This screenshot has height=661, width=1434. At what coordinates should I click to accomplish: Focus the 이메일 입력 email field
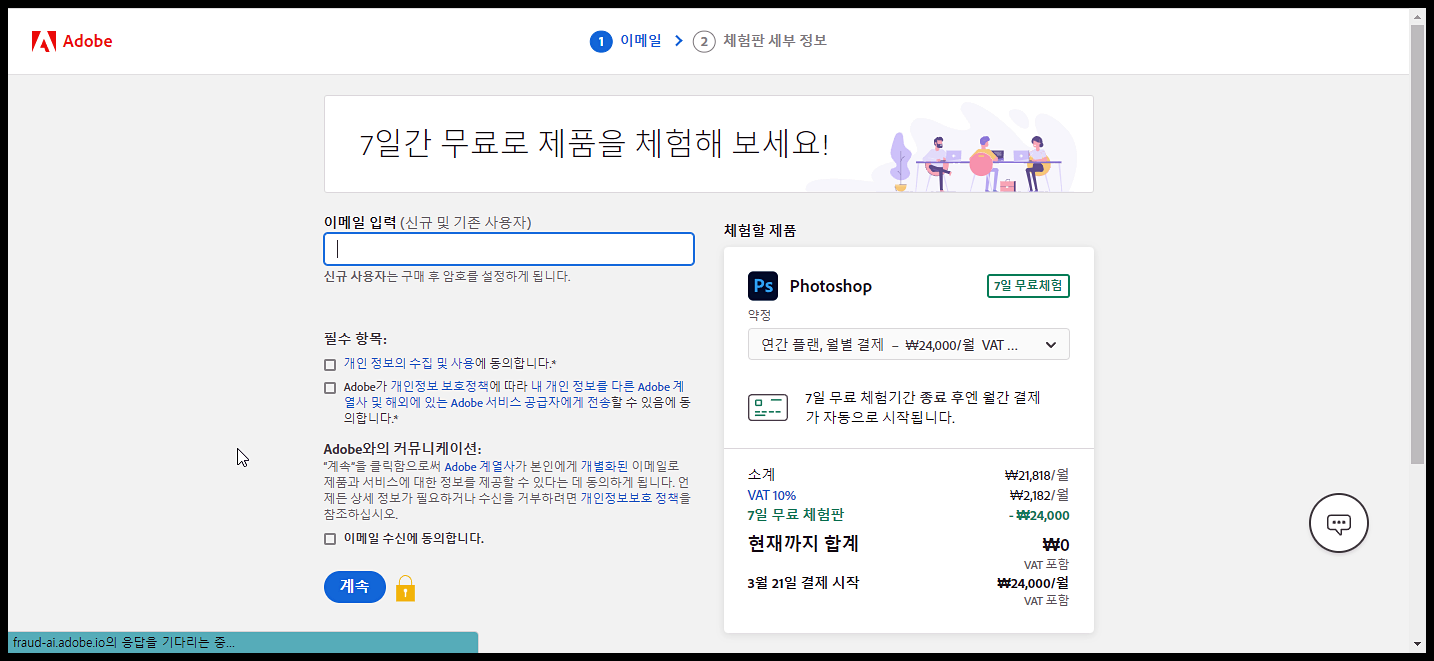click(509, 249)
